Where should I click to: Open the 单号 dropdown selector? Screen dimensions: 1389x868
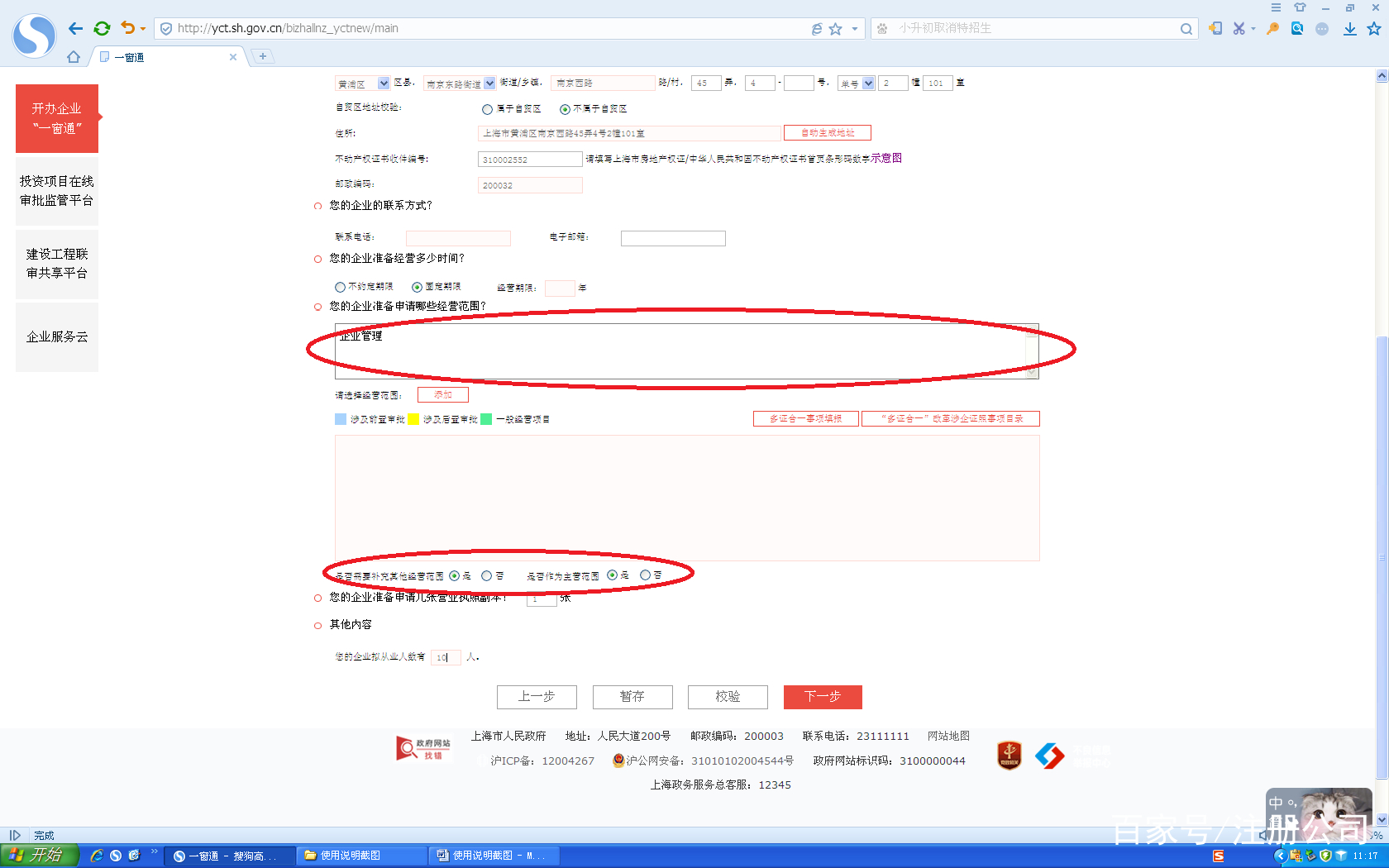(868, 83)
